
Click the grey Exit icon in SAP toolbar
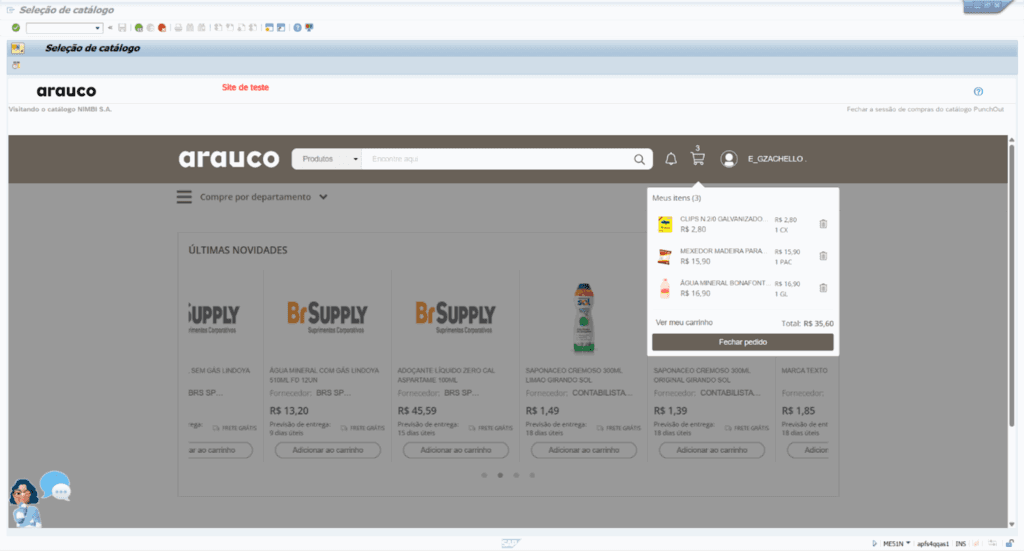[x=150, y=27]
